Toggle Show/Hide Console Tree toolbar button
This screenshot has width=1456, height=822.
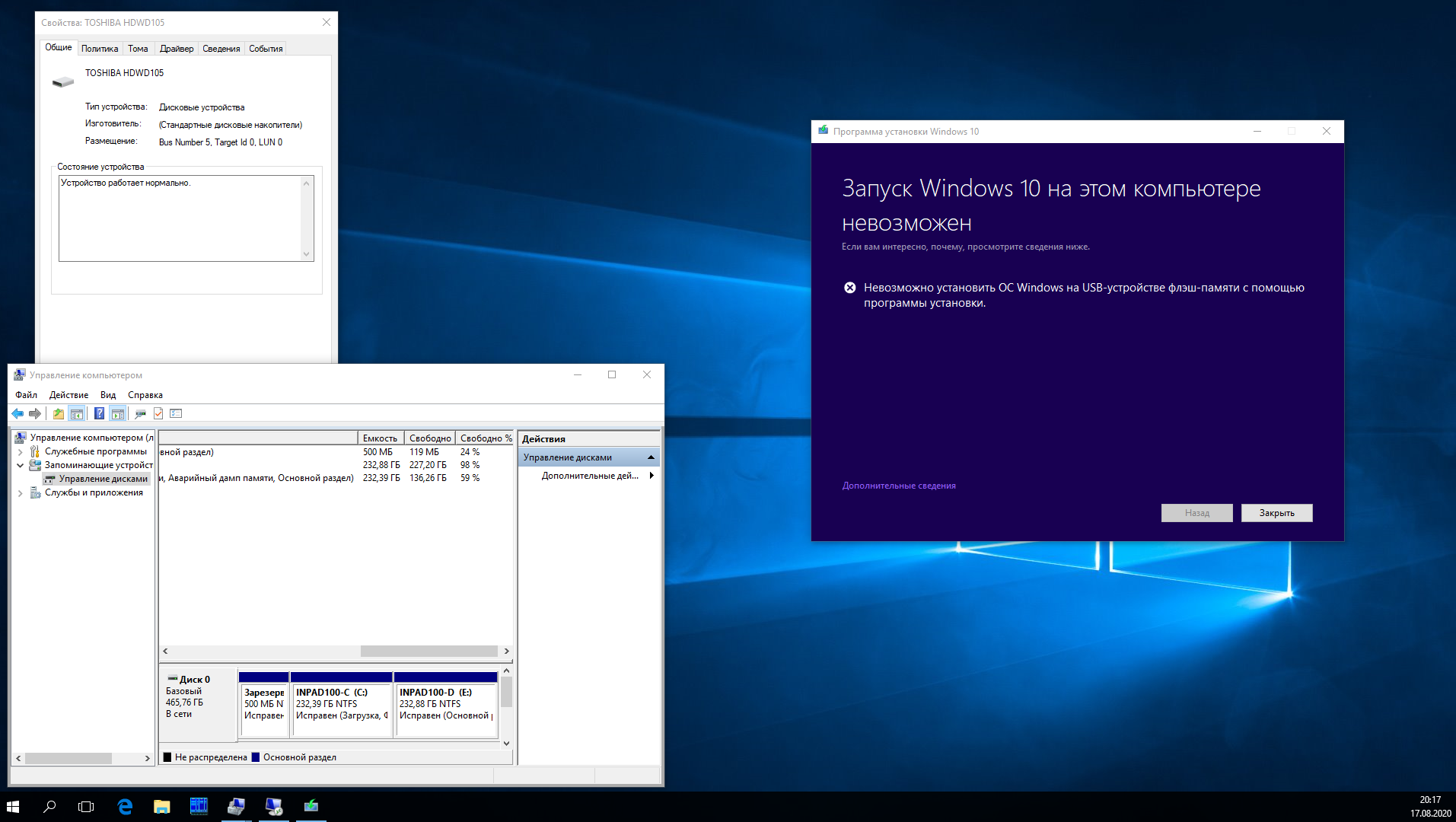tap(76, 413)
